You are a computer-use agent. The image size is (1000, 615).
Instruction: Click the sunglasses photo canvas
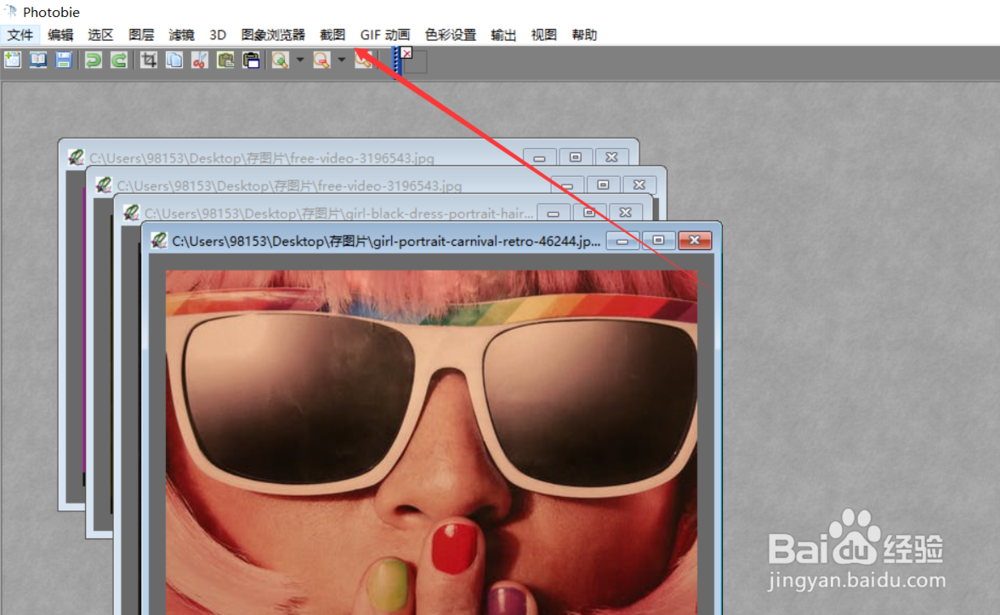click(x=431, y=442)
